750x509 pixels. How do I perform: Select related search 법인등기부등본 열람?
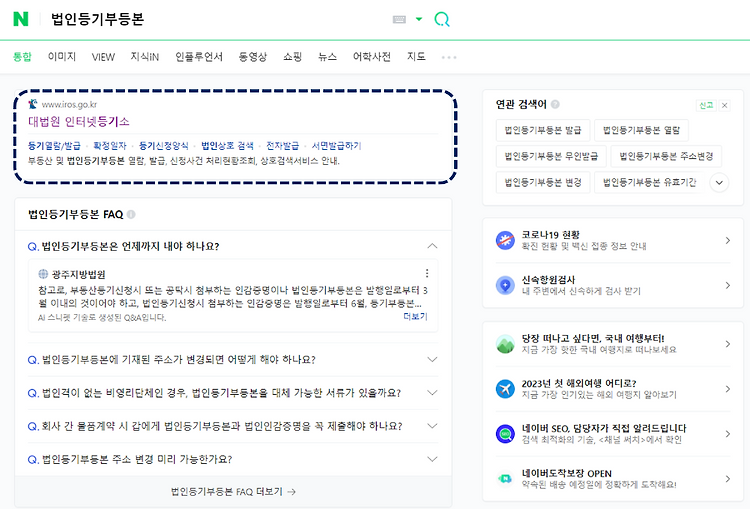point(641,130)
